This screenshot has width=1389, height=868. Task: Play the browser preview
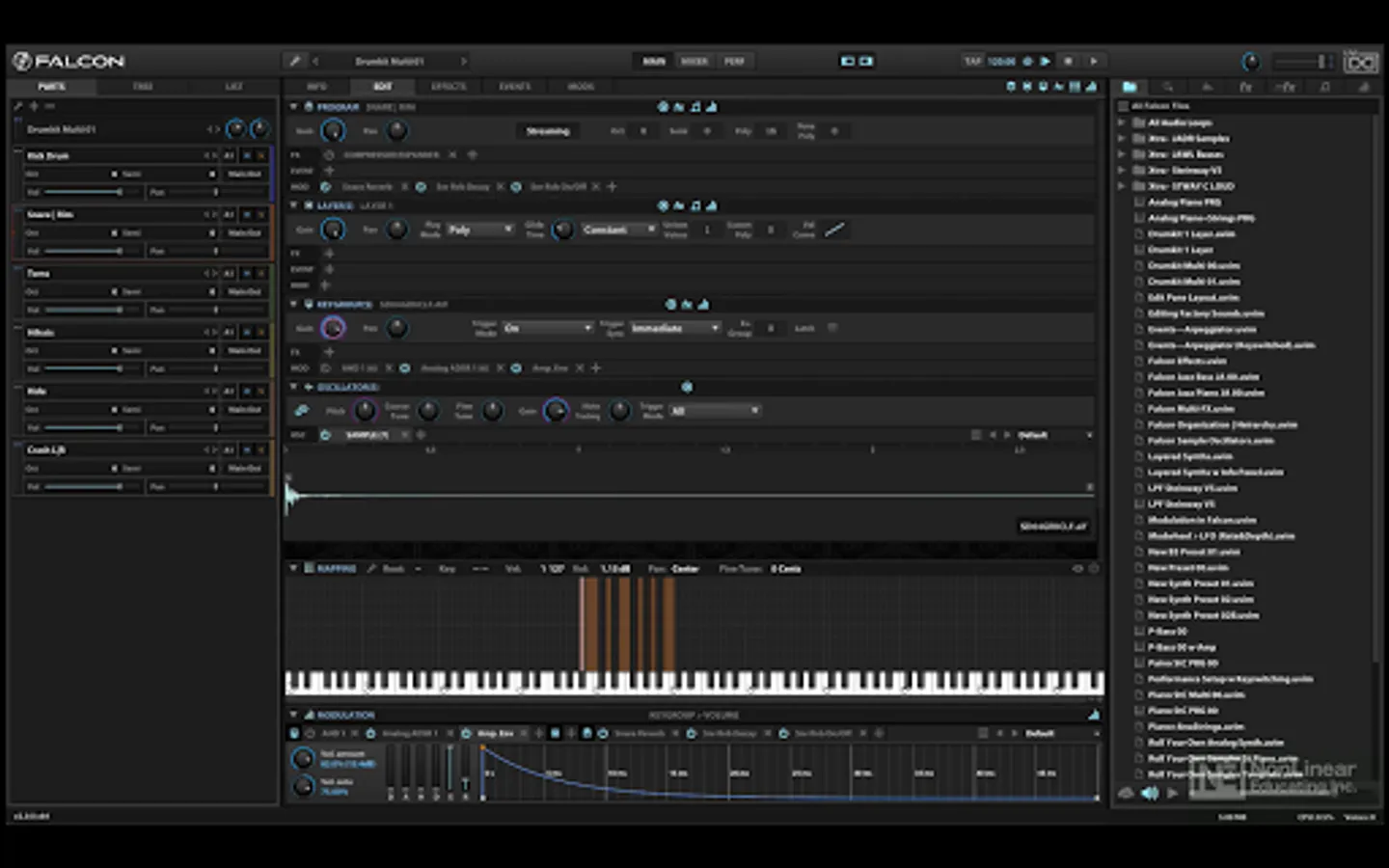coord(1173,793)
